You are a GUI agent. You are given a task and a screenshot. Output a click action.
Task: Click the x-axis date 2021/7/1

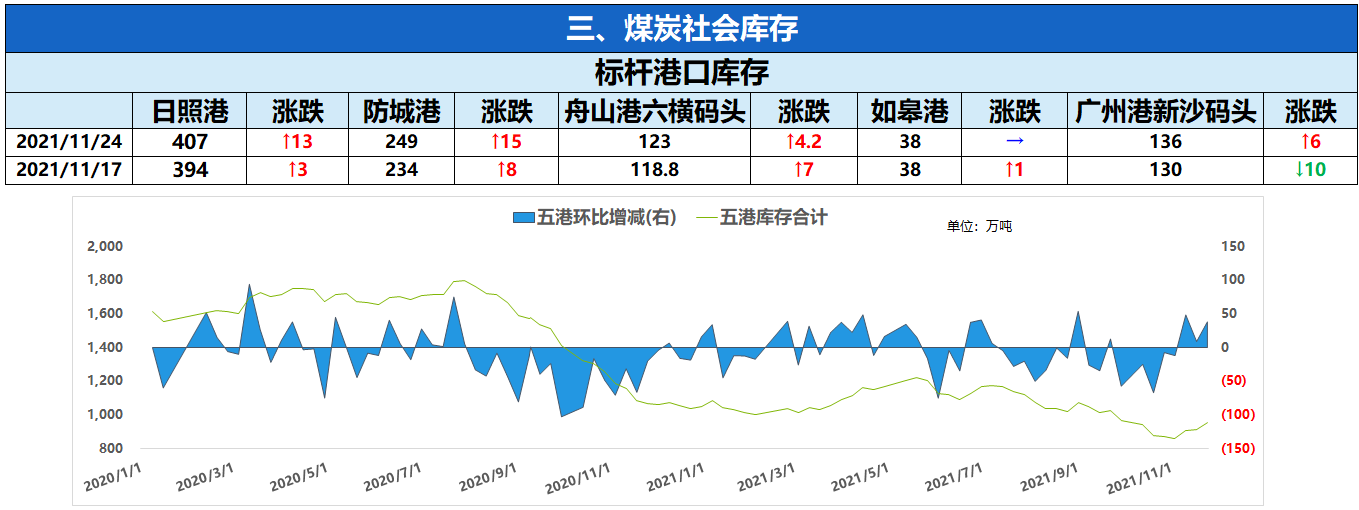[954, 479]
